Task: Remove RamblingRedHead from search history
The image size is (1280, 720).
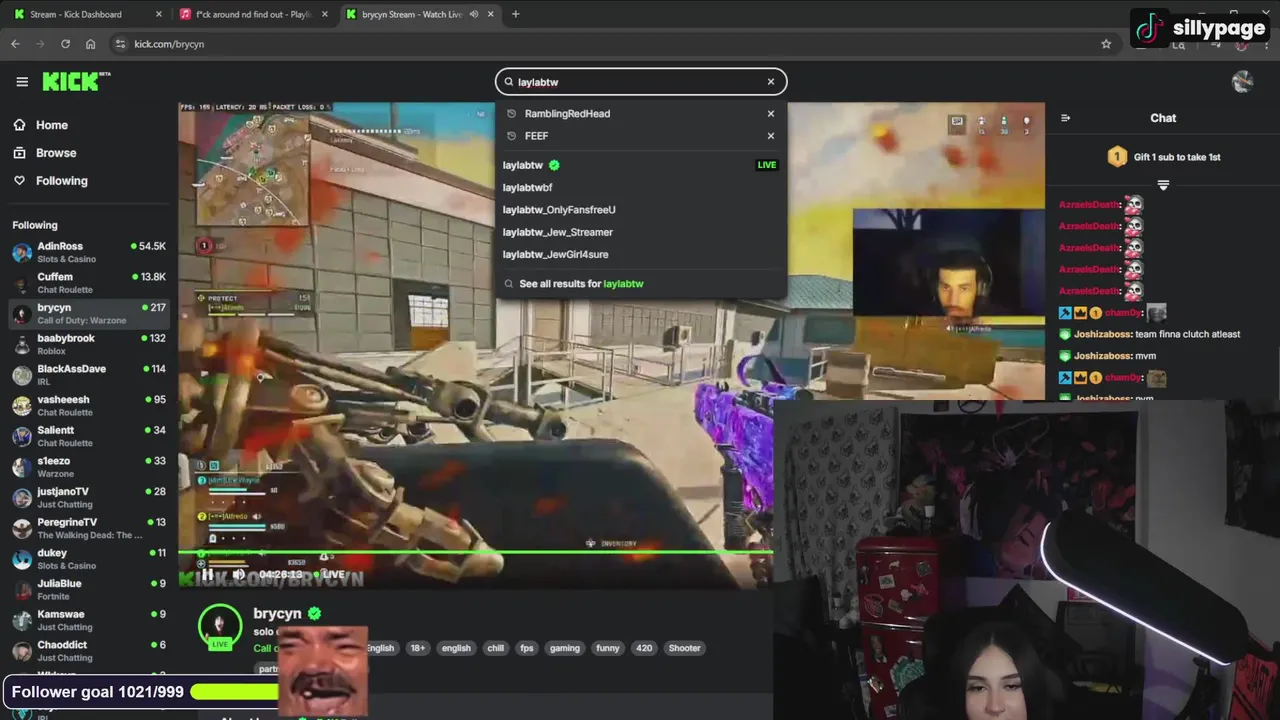Action: point(771,114)
